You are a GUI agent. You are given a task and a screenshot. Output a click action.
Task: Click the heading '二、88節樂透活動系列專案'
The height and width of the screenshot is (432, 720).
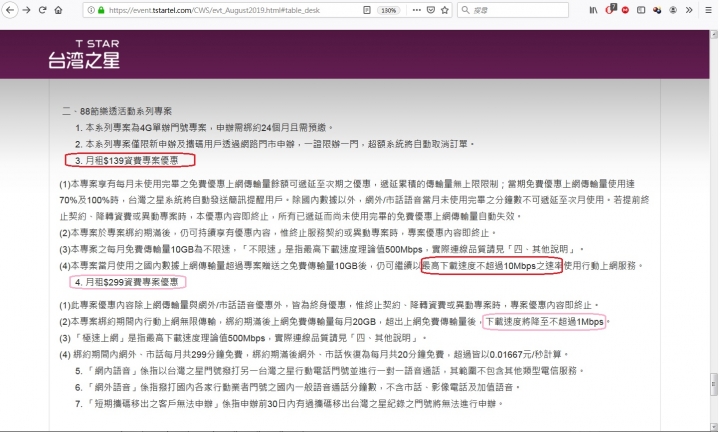click(x=117, y=111)
